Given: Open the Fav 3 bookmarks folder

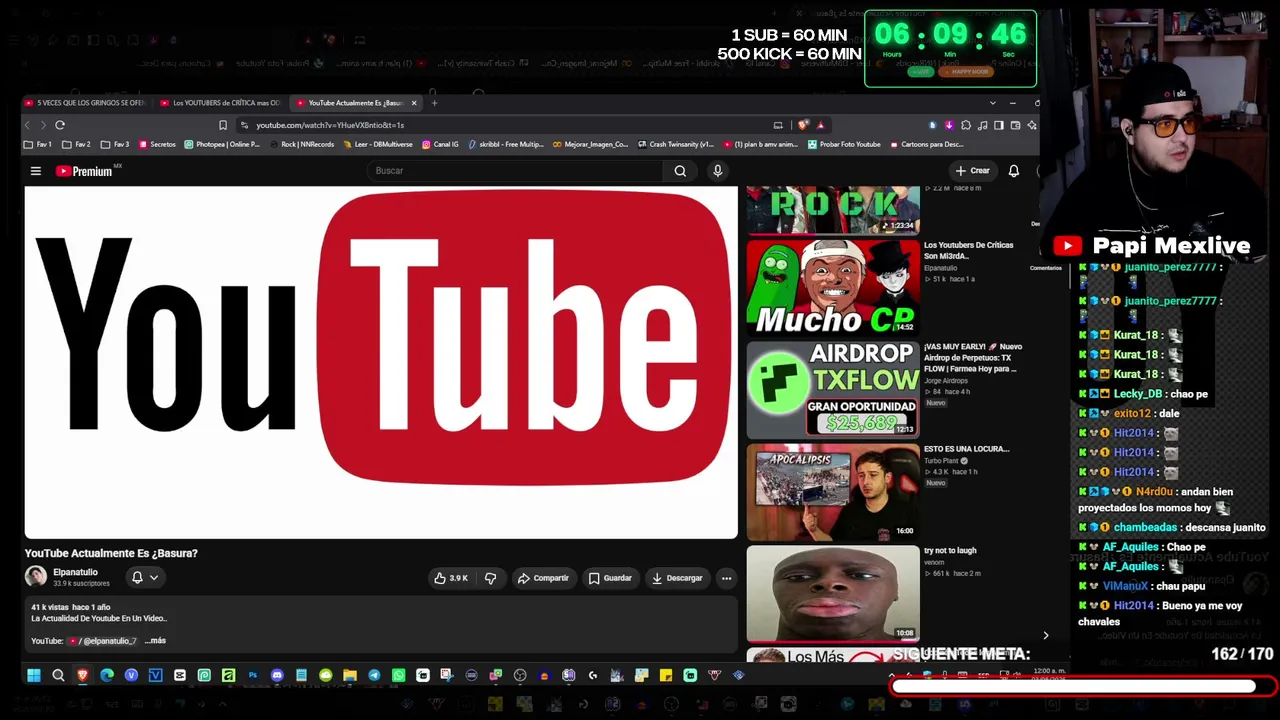Looking at the screenshot, I should [115, 145].
